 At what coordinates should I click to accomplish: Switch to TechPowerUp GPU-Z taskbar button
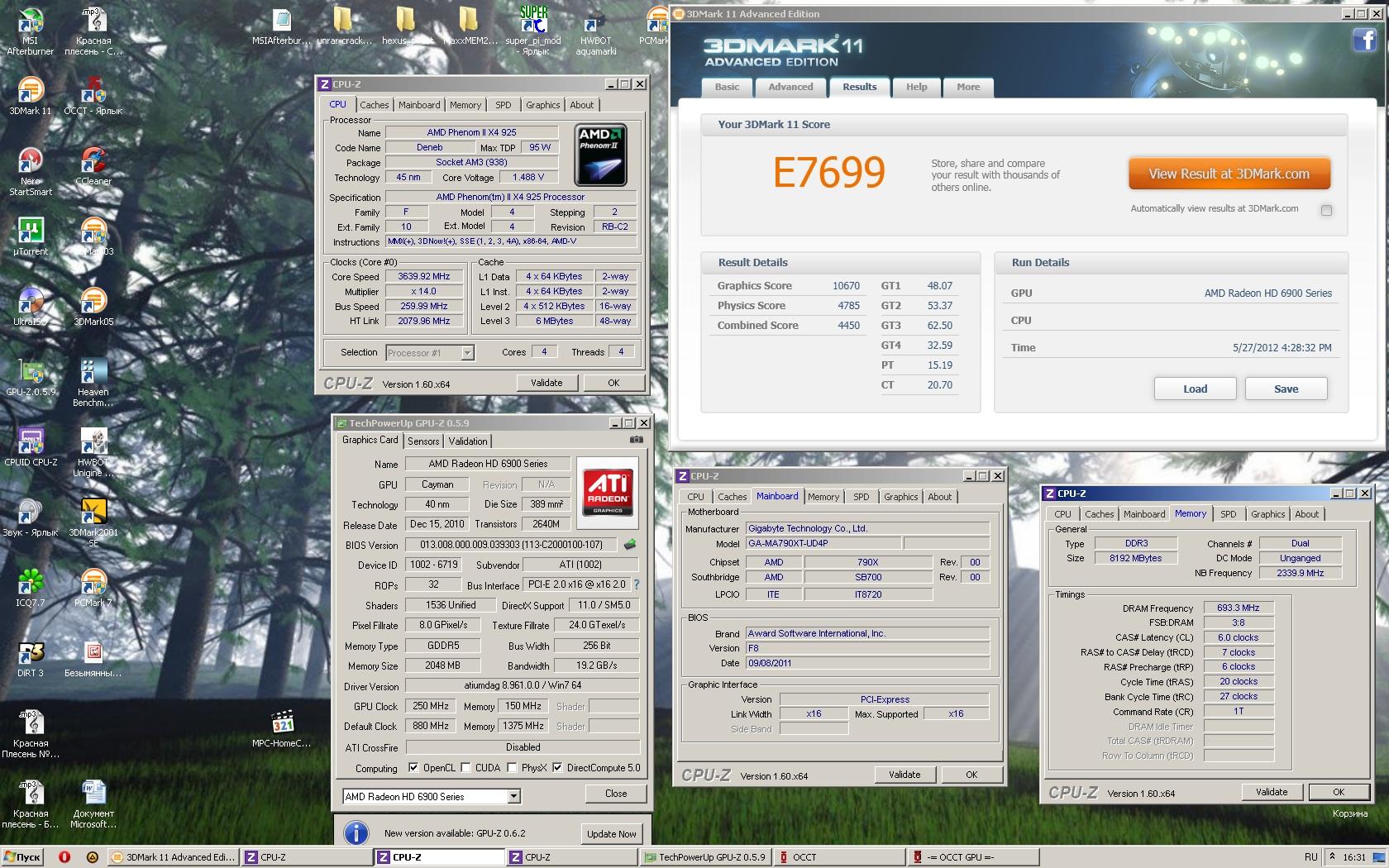click(706, 857)
